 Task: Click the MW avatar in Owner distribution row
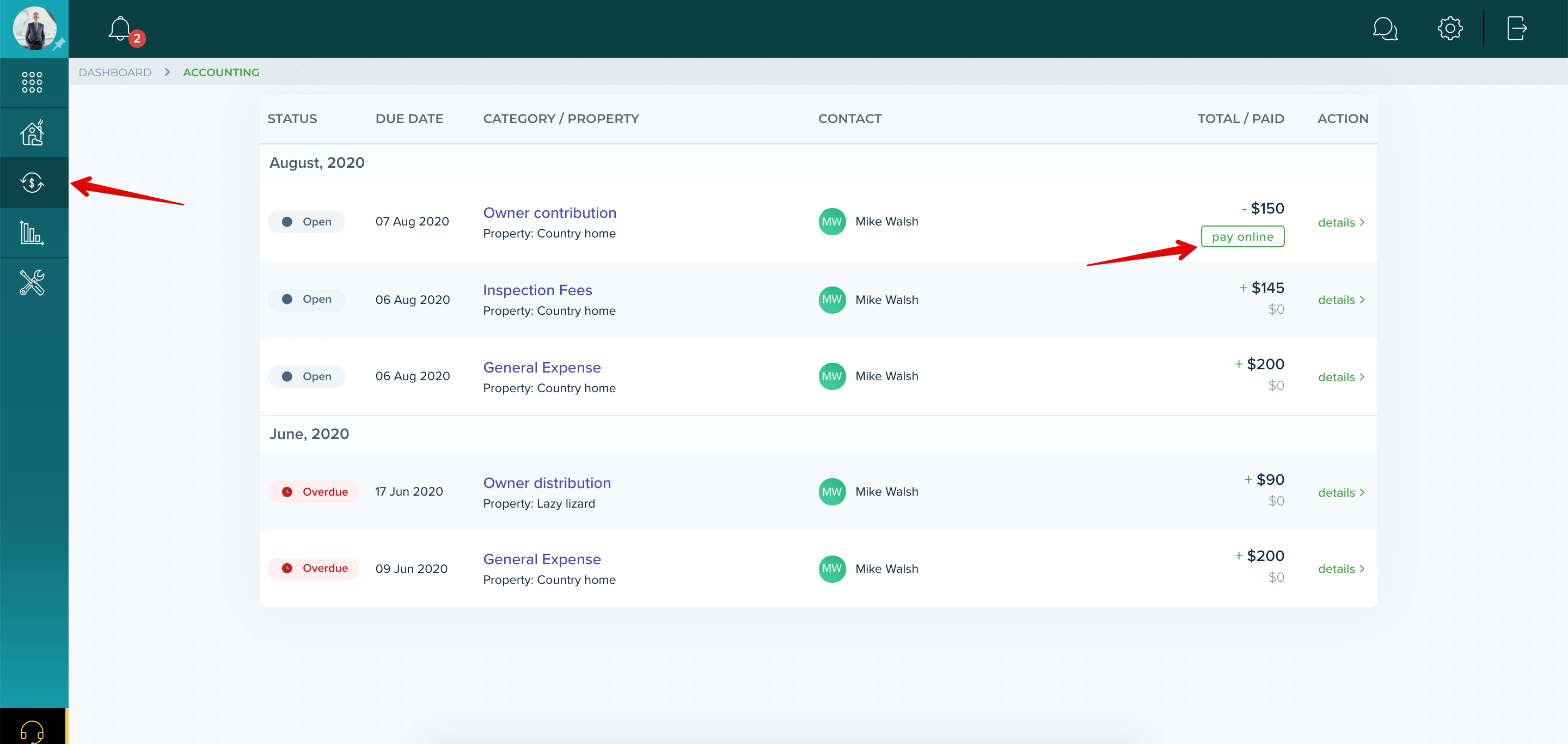[831, 491]
